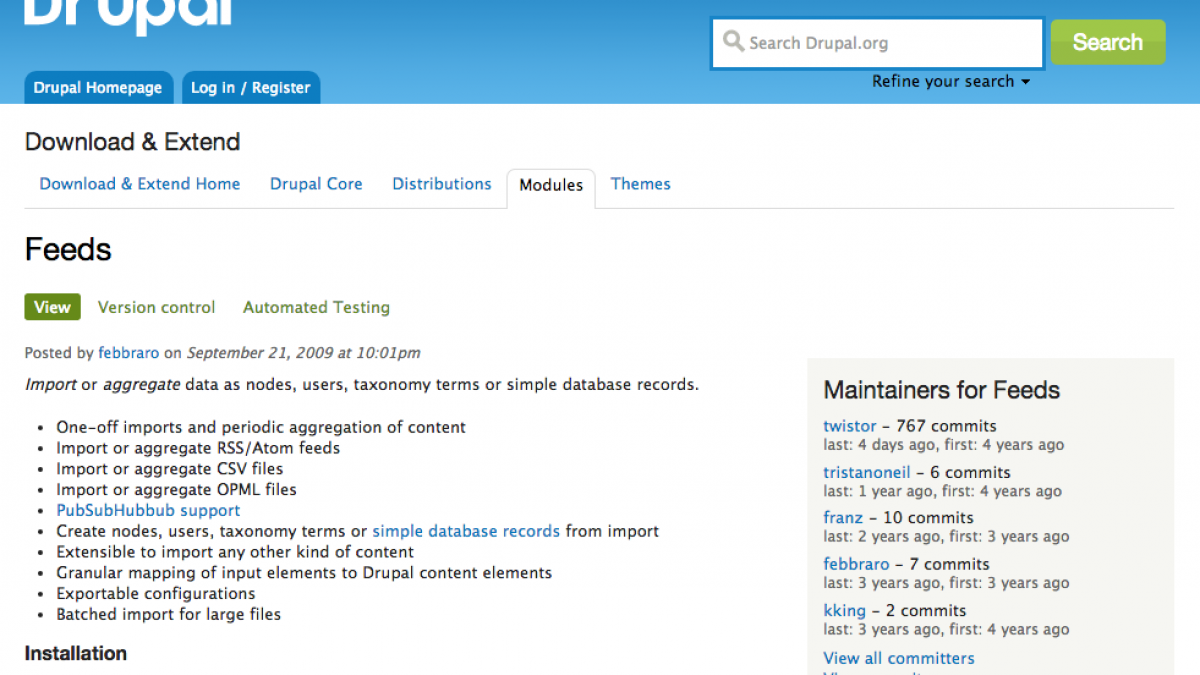Click 'Extensible to import any other kind' bullet

[235, 552]
